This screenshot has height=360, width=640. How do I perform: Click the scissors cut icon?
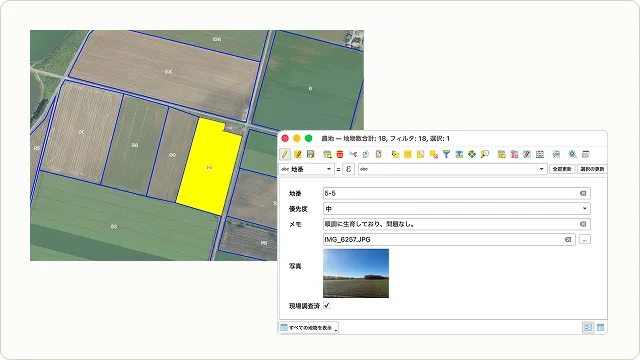point(353,154)
